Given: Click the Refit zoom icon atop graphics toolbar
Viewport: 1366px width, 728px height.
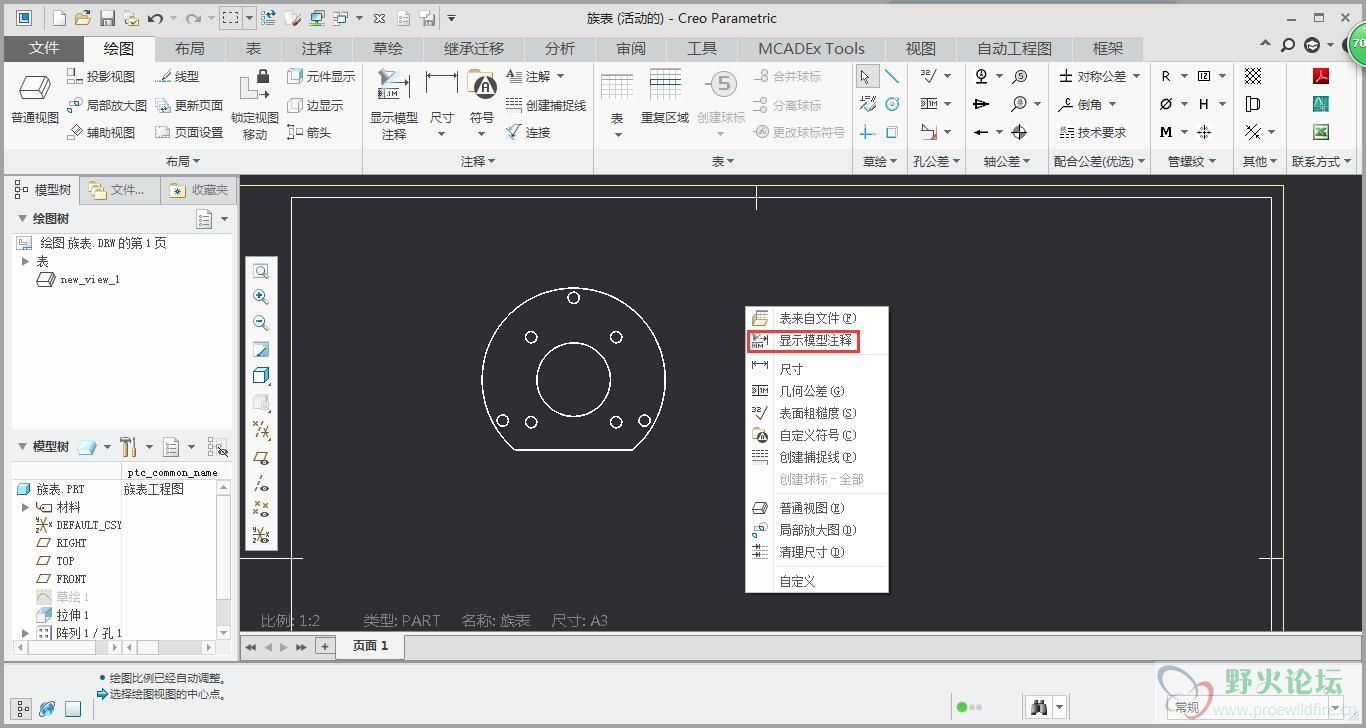Looking at the screenshot, I should pos(261,271).
